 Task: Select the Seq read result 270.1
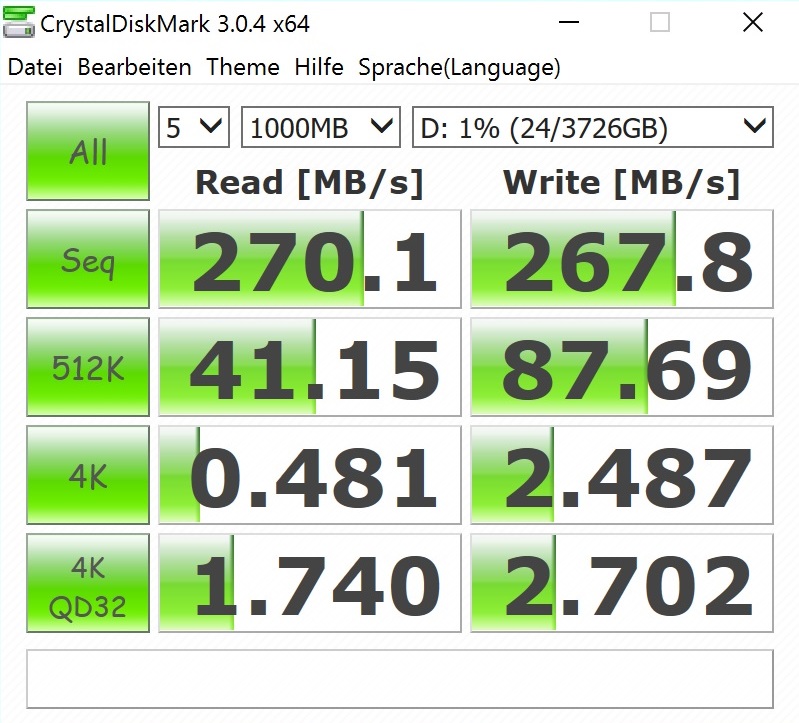coord(310,259)
